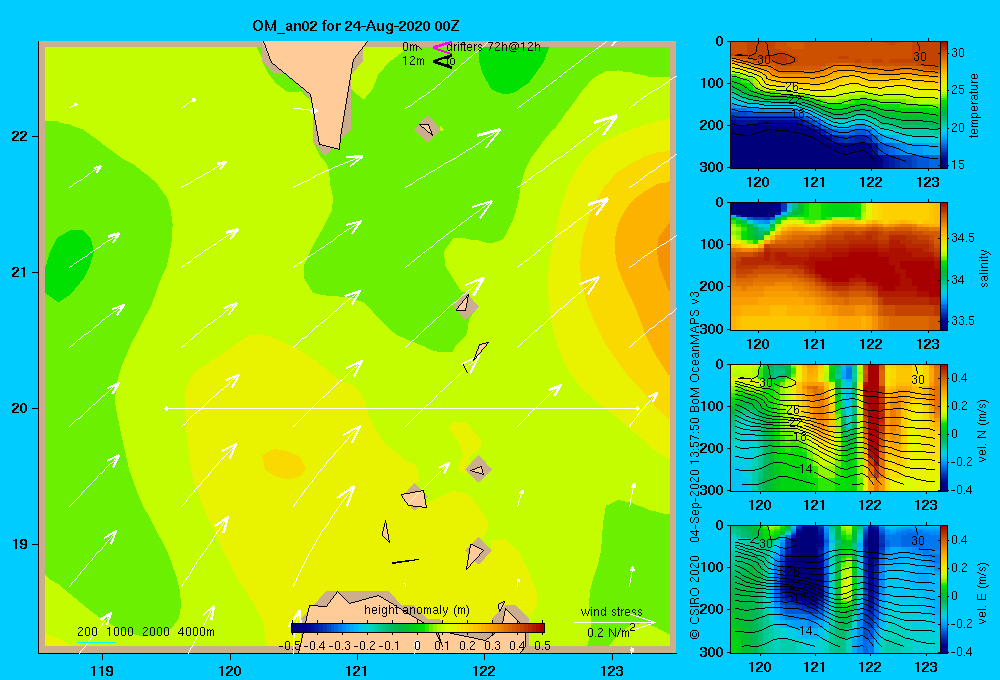The width and height of the screenshot is (1000, 680).
Task: Click the wind stress reference arrow in legend
Action: point(614,622)
